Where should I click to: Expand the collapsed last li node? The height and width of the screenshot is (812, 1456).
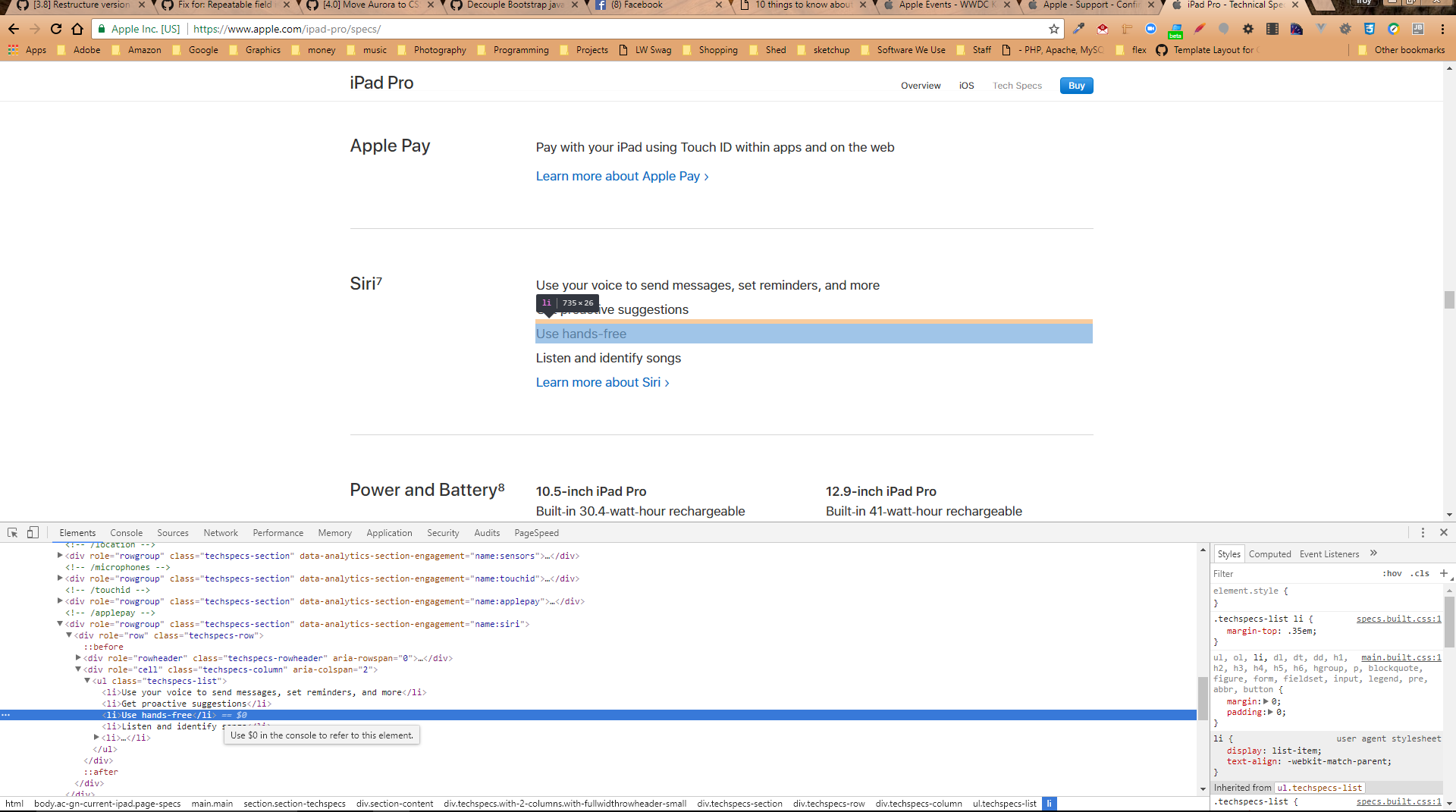coord(96,738)
